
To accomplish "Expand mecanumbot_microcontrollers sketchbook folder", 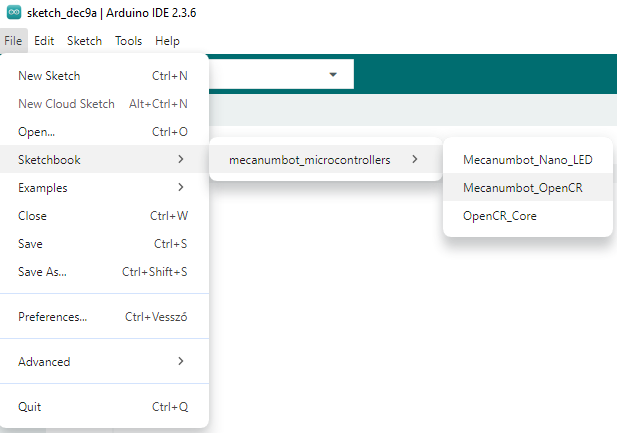I will (x=326, y=159).
